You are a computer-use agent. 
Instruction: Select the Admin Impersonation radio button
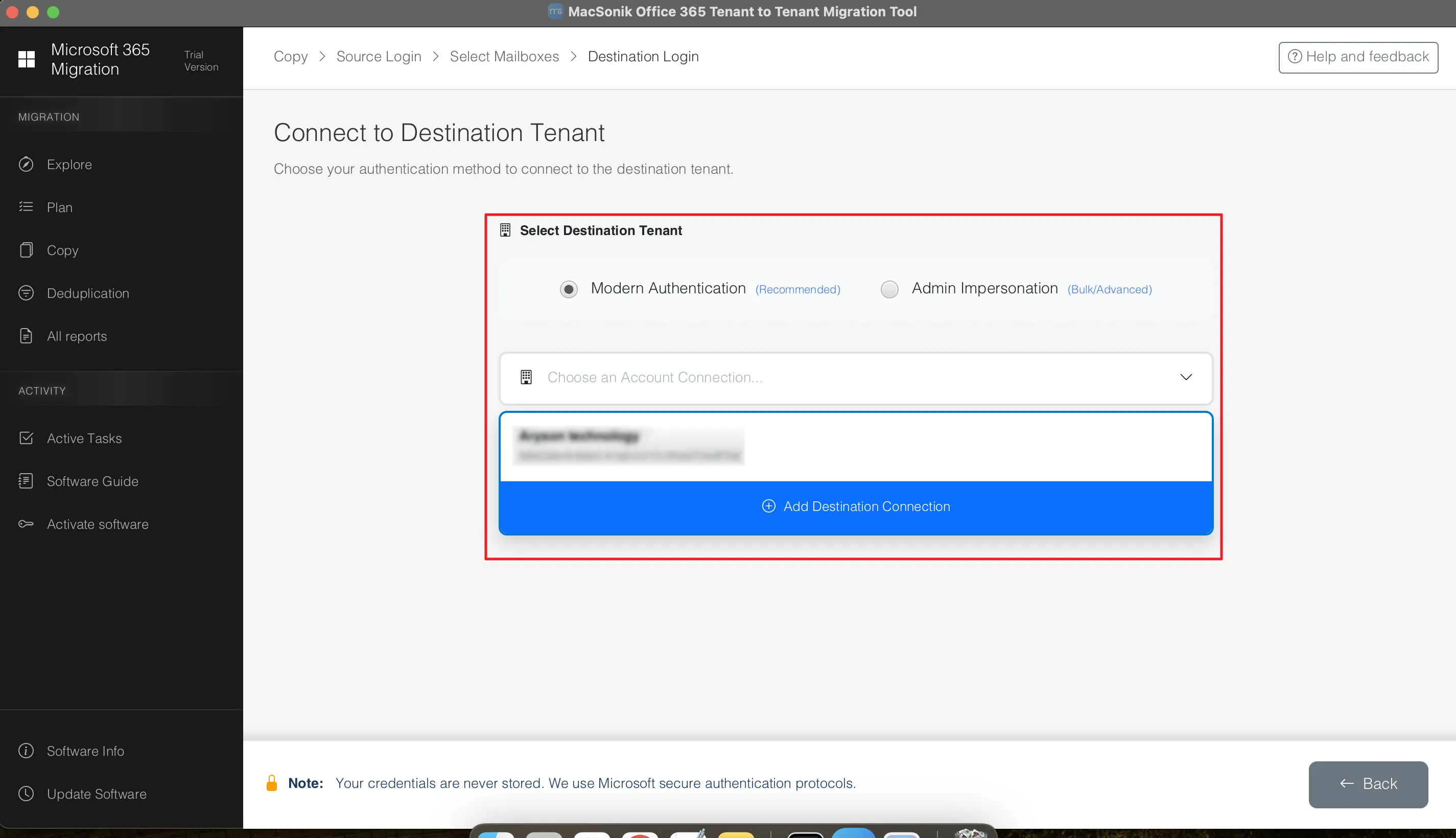[x=889, y=289]
